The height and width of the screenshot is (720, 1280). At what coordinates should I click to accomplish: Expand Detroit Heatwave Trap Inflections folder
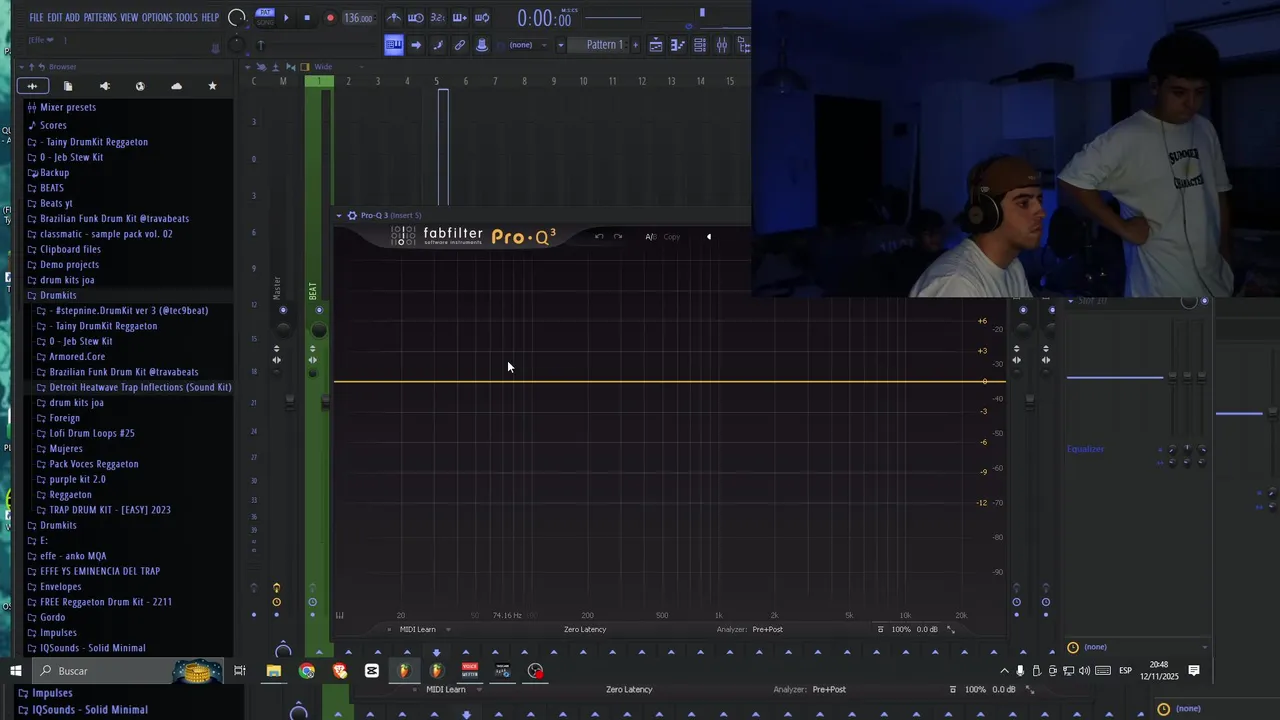point(140,387)
